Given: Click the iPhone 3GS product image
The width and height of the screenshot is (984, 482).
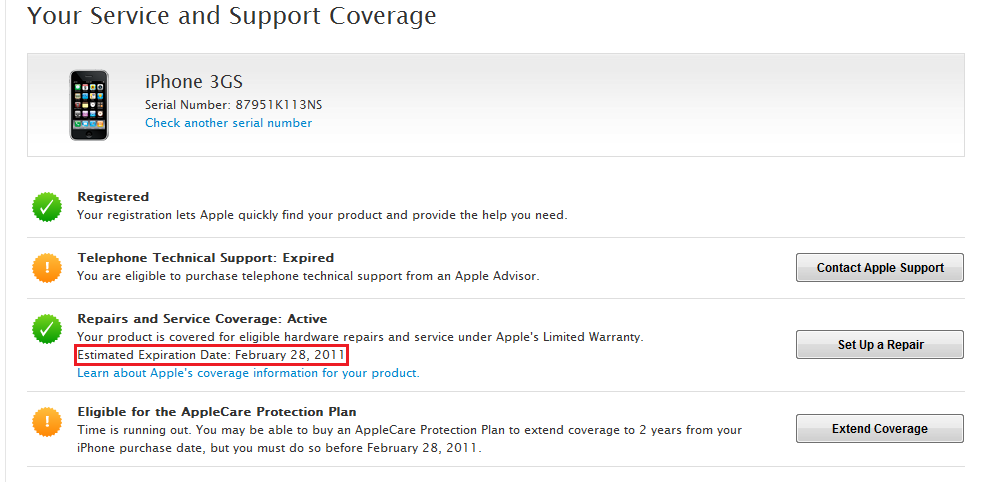Looking at the screenshot, I should point(89,104).
